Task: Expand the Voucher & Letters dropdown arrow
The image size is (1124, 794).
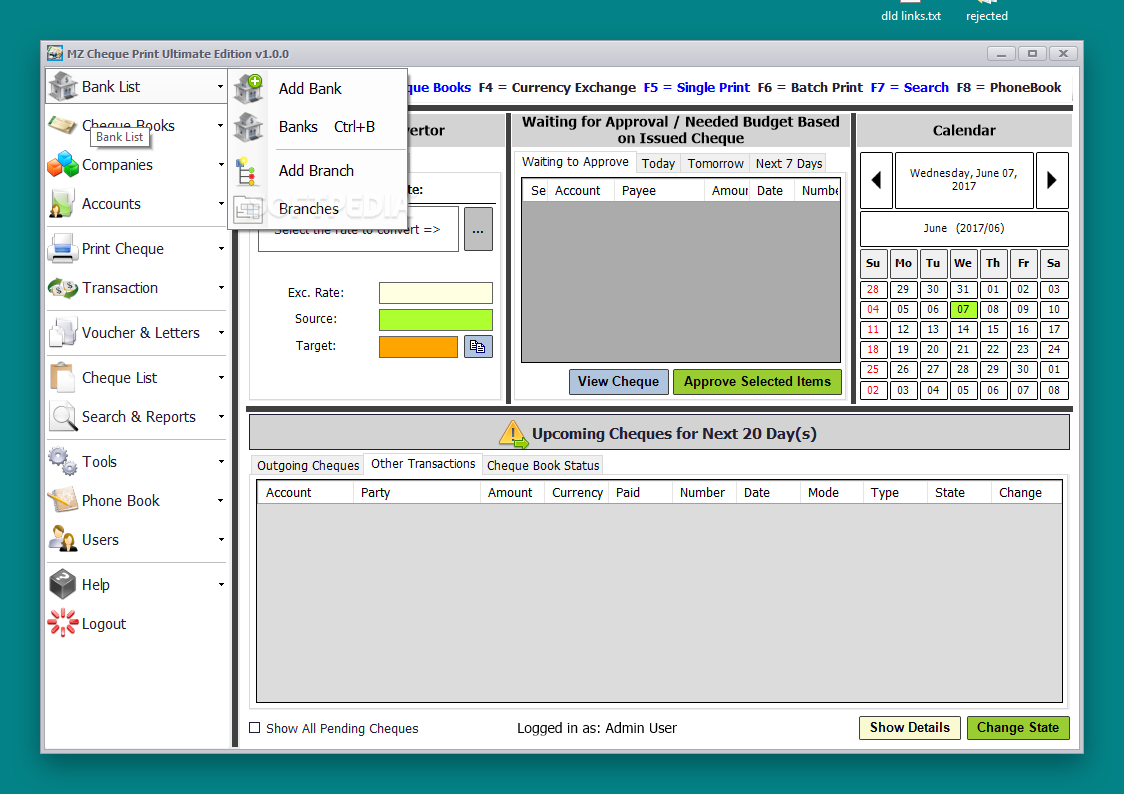Action: point(221,333)
